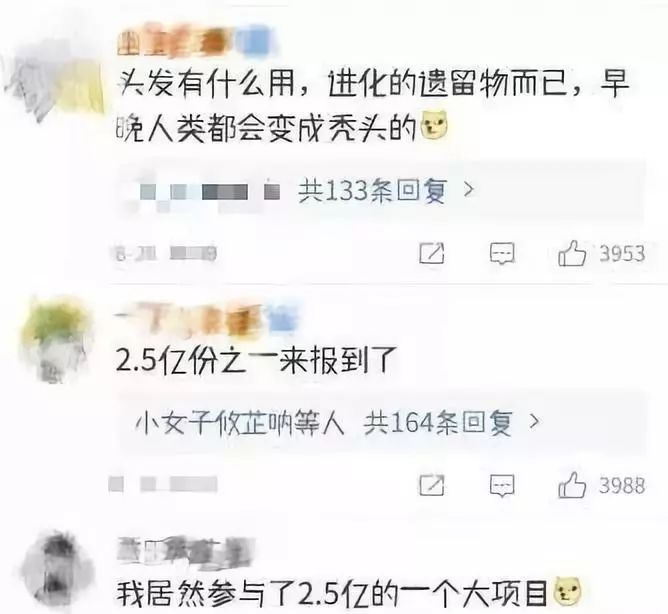Open first commenter's avatar

pyautogui.click(x=55, y=83)
